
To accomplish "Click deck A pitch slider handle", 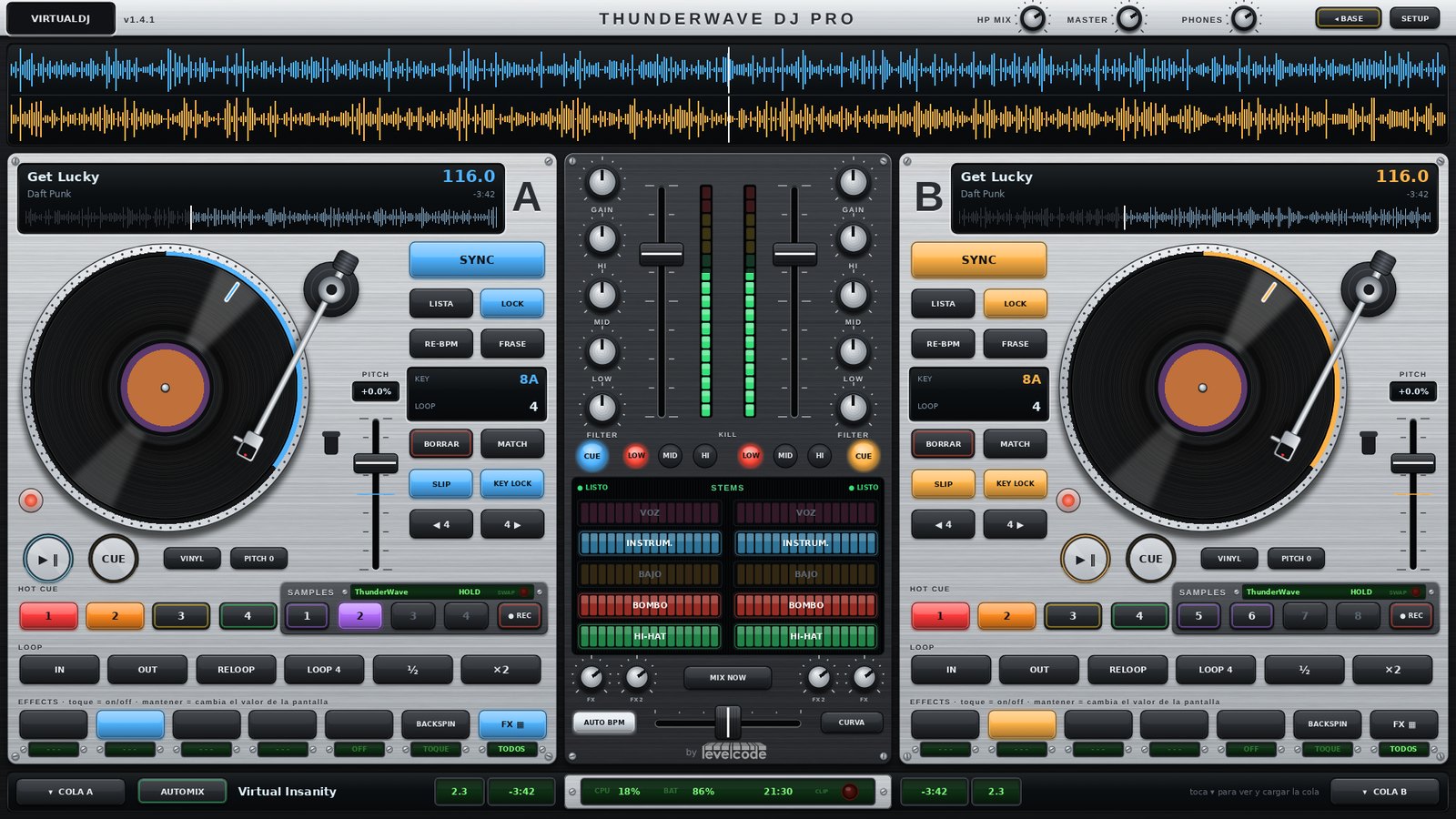I will pos(375,463).
